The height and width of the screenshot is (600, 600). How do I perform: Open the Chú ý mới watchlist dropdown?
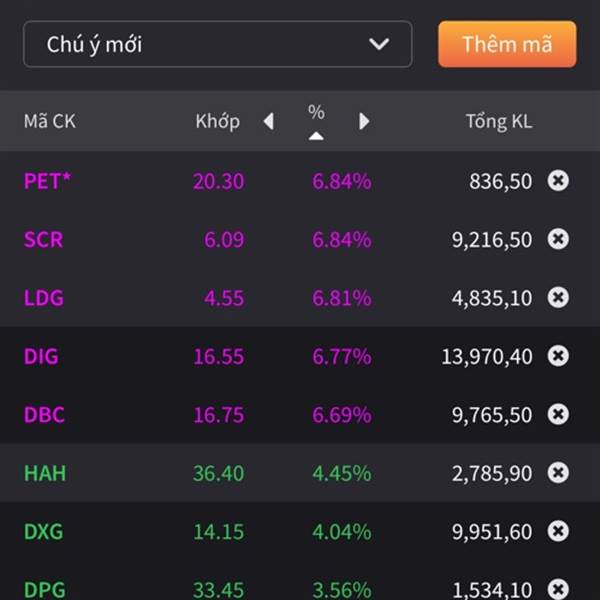point(218,44)
